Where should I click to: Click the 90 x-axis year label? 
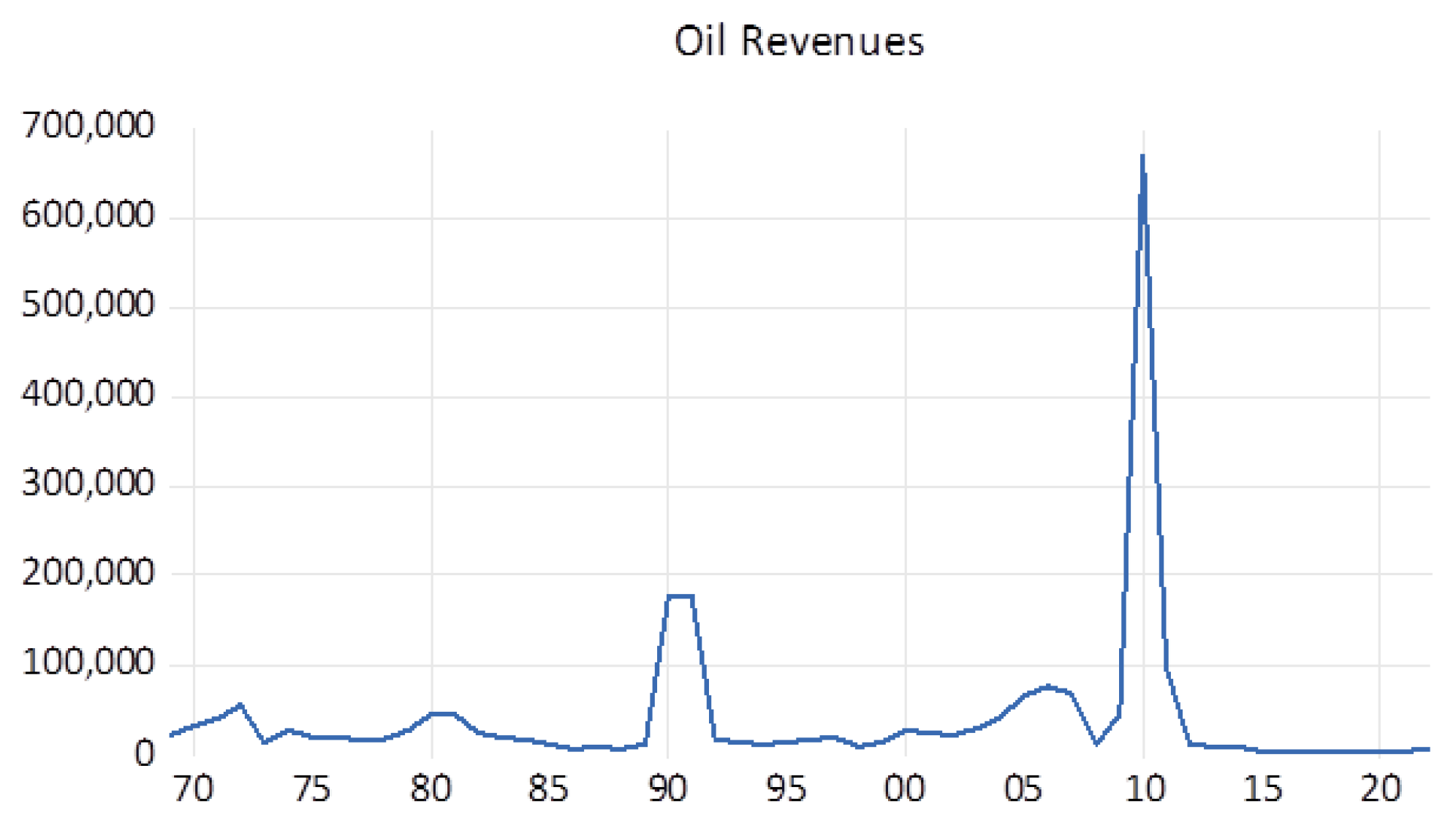point(667,789)
